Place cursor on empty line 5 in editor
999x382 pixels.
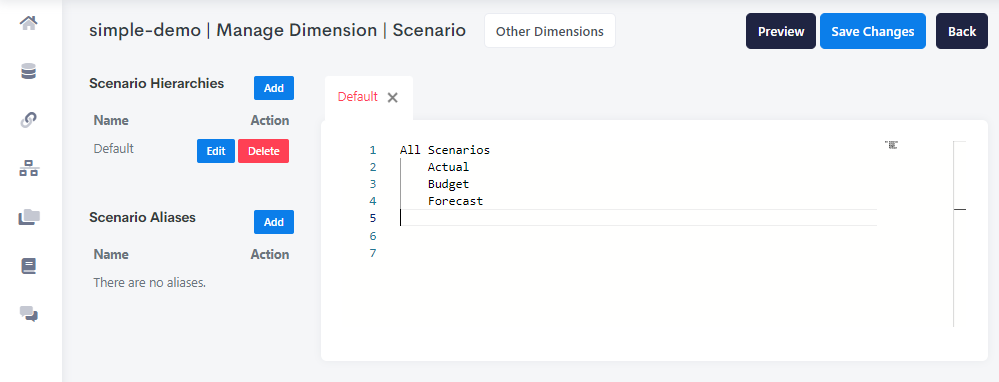click(x=638, y=218)
